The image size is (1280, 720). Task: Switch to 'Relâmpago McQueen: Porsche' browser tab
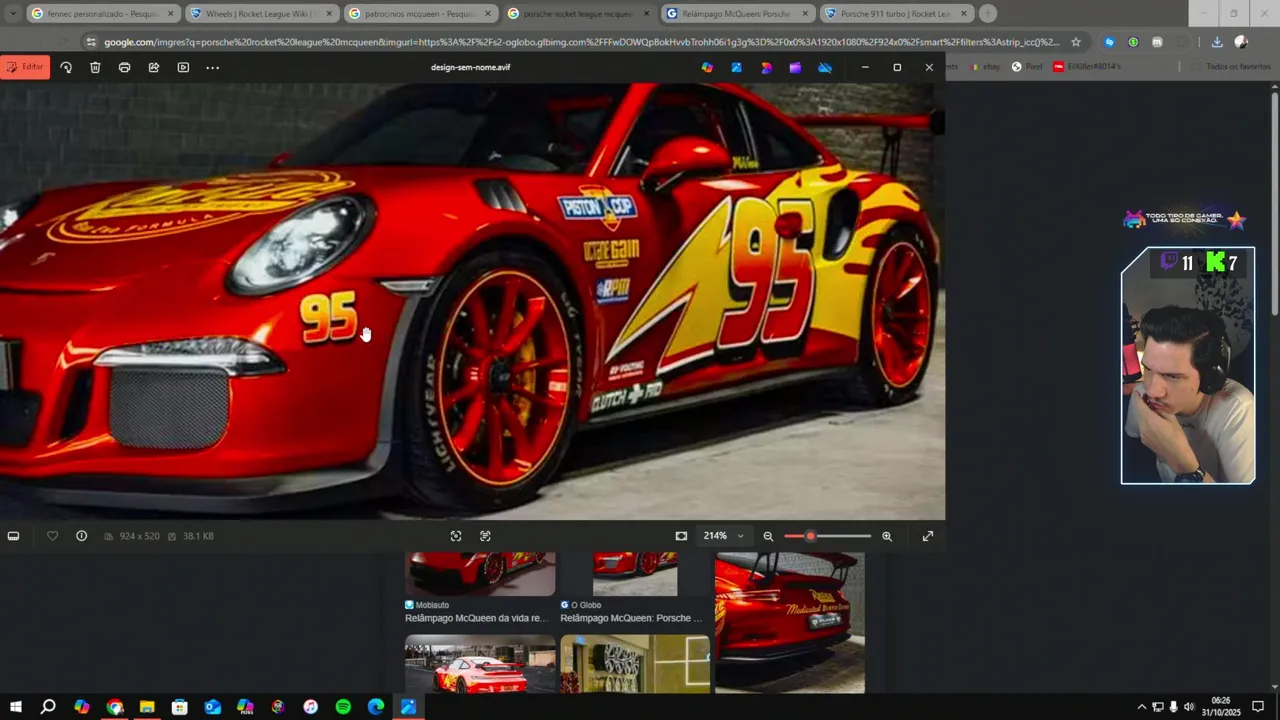coord(737,14)
